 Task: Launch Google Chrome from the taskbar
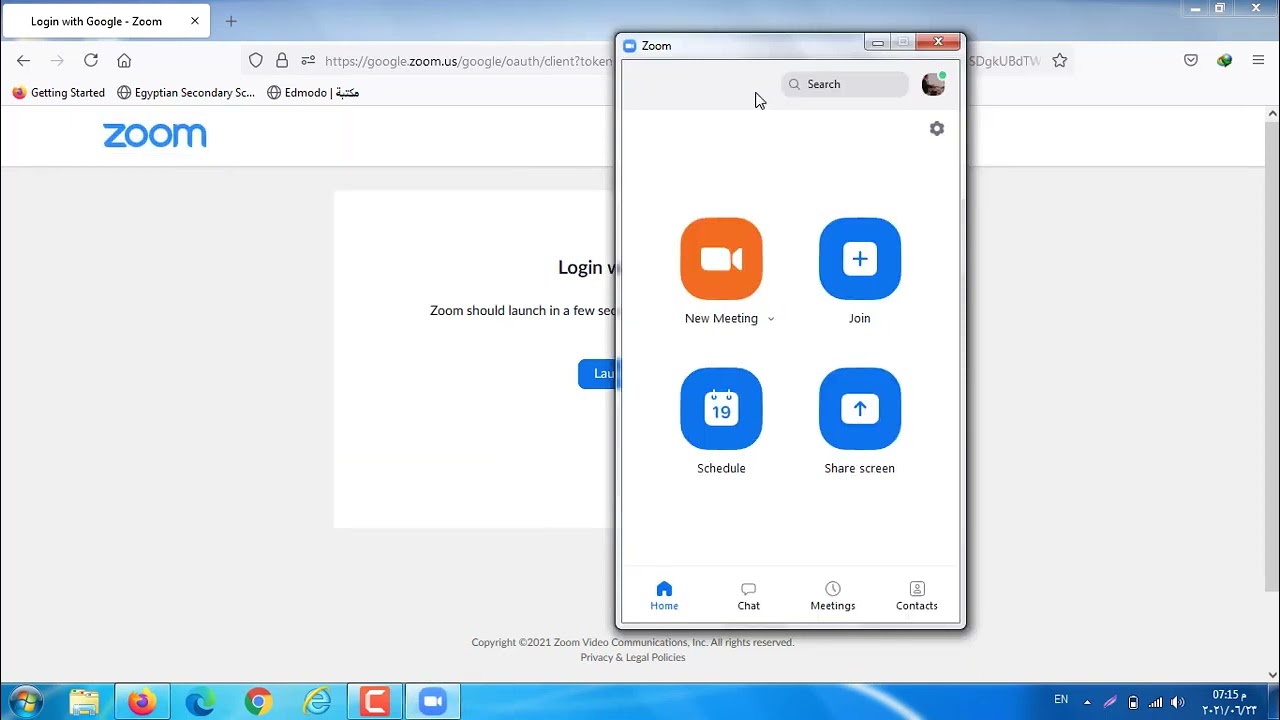point(258,702)
